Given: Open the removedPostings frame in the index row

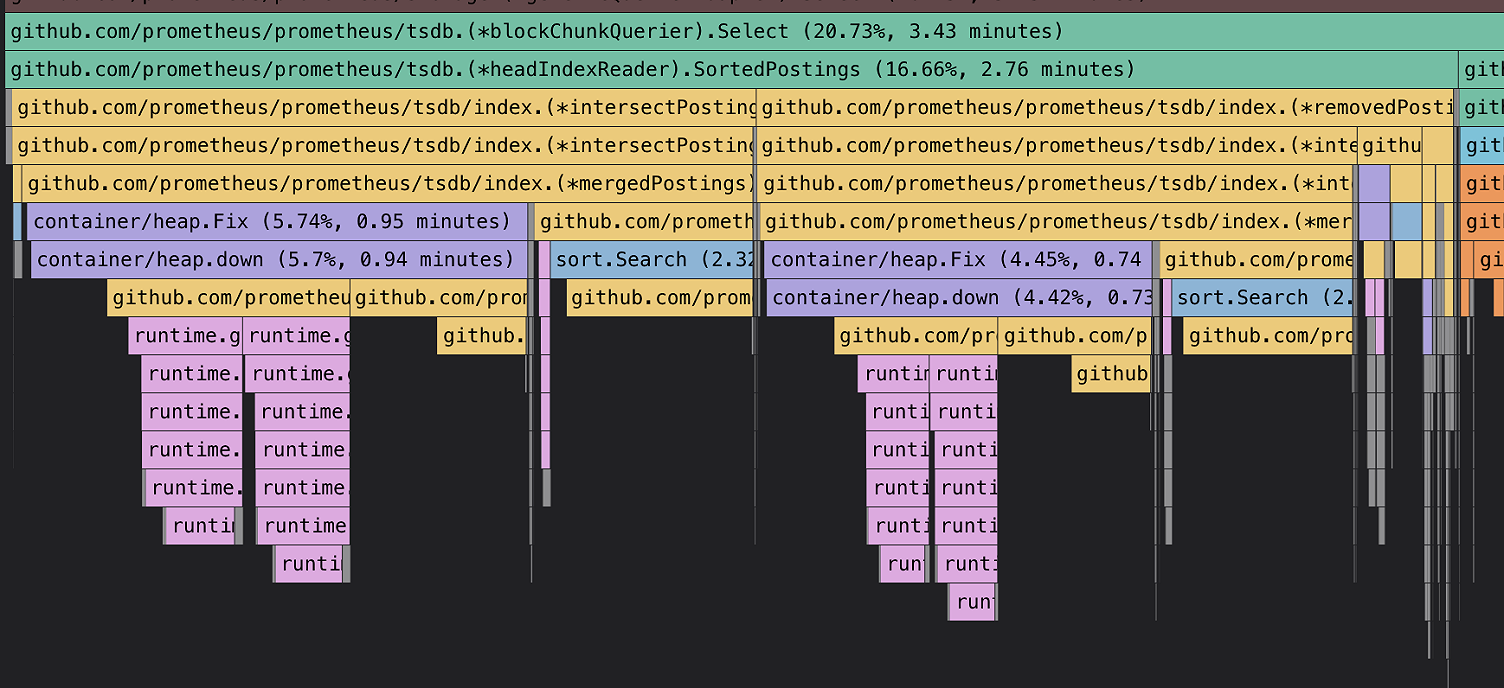Looking at the screenshot, I should pos(1100,107).
